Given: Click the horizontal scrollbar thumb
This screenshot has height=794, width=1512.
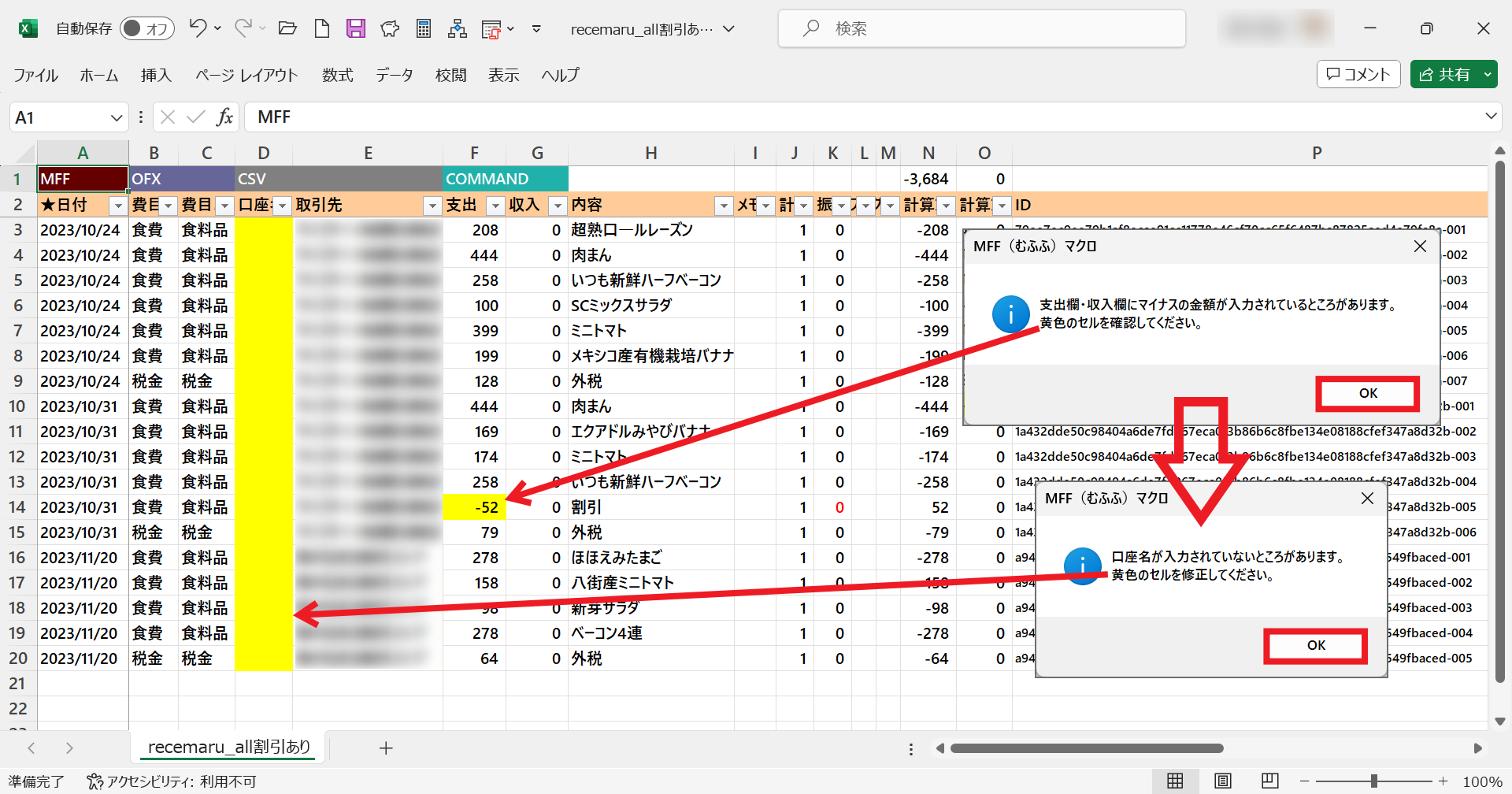Looking at the screenshot, I should [x=1087, y=748].
